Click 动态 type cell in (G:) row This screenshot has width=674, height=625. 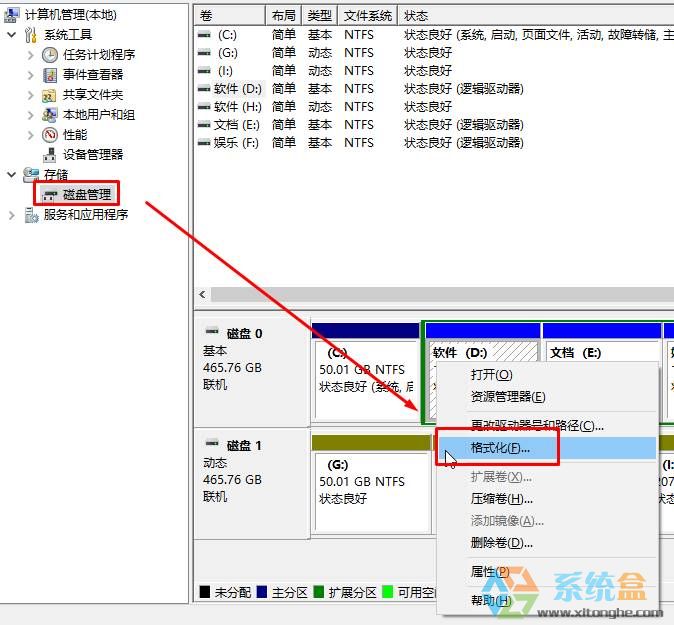pyautogui.click(x=320, y=52)
